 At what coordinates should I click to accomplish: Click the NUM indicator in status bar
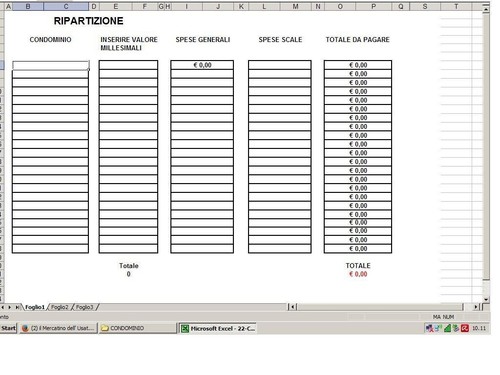coord(448,317)
